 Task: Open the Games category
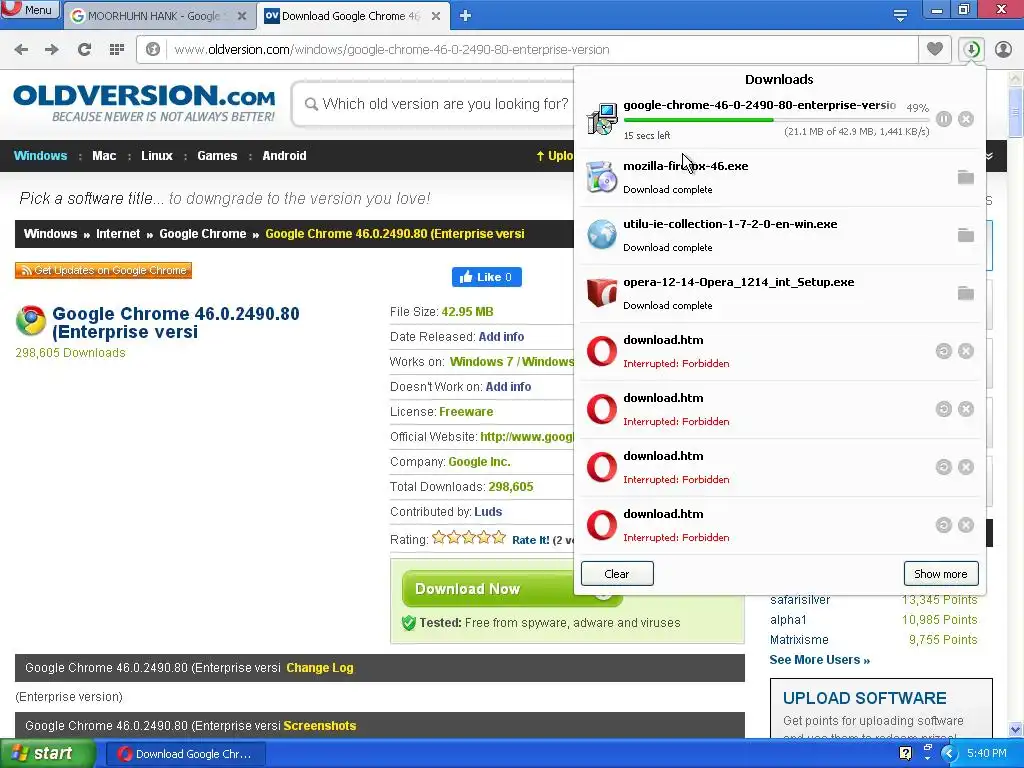tap(217, 156)
